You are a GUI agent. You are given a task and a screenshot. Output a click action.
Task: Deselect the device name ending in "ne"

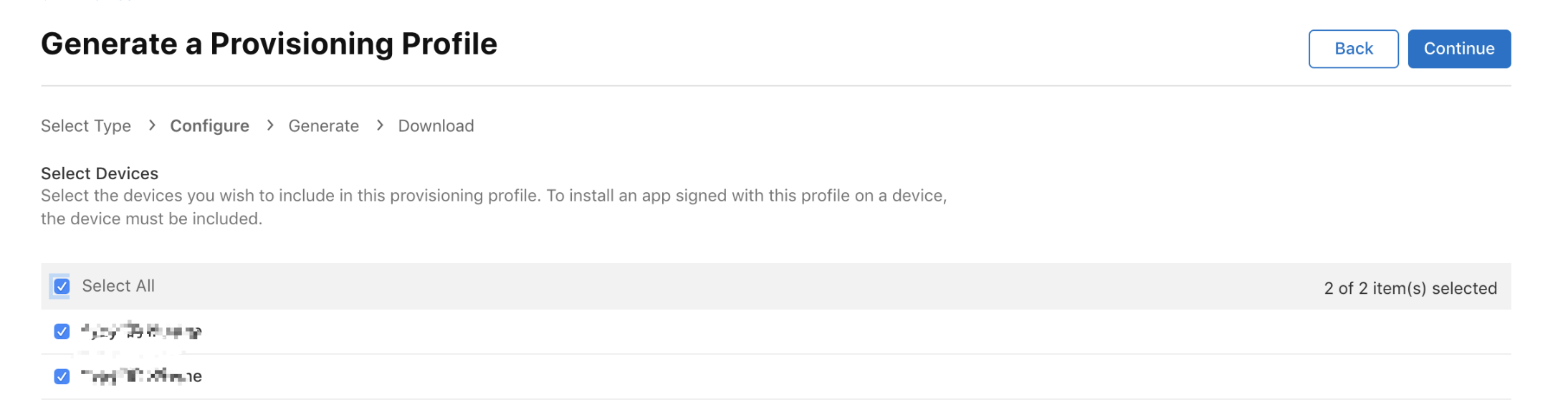[x=62, y=376]
